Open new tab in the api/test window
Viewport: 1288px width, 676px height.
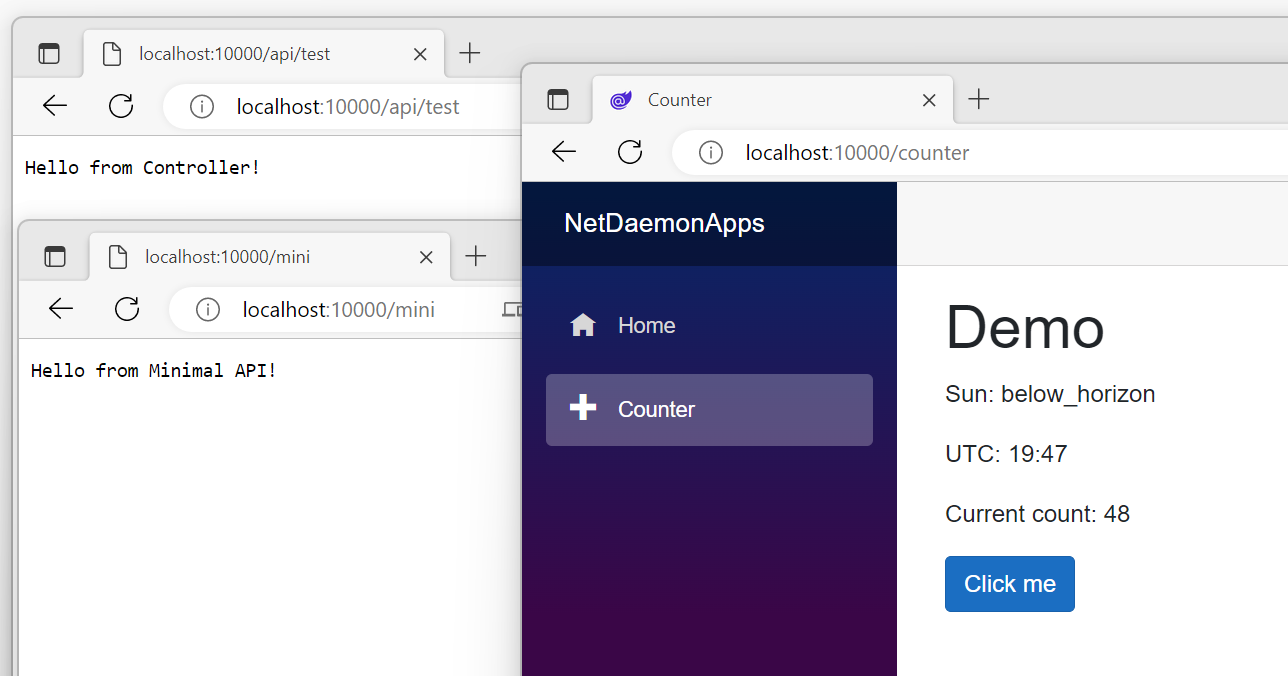click(x=469, y=54)
